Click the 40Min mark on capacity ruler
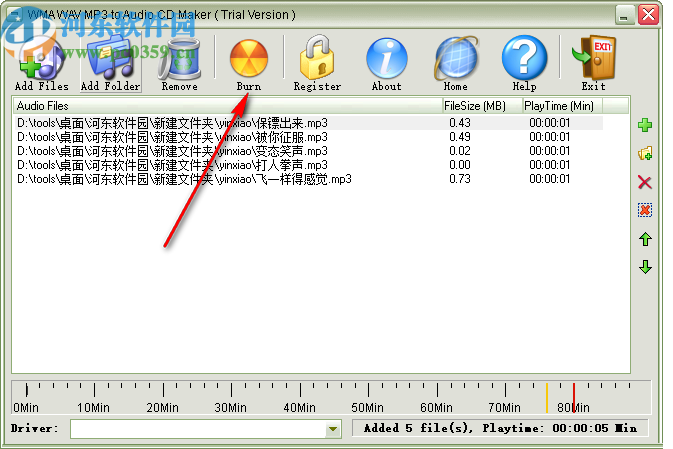The width and height of the screenshot is (673, 449). [300, 407]
